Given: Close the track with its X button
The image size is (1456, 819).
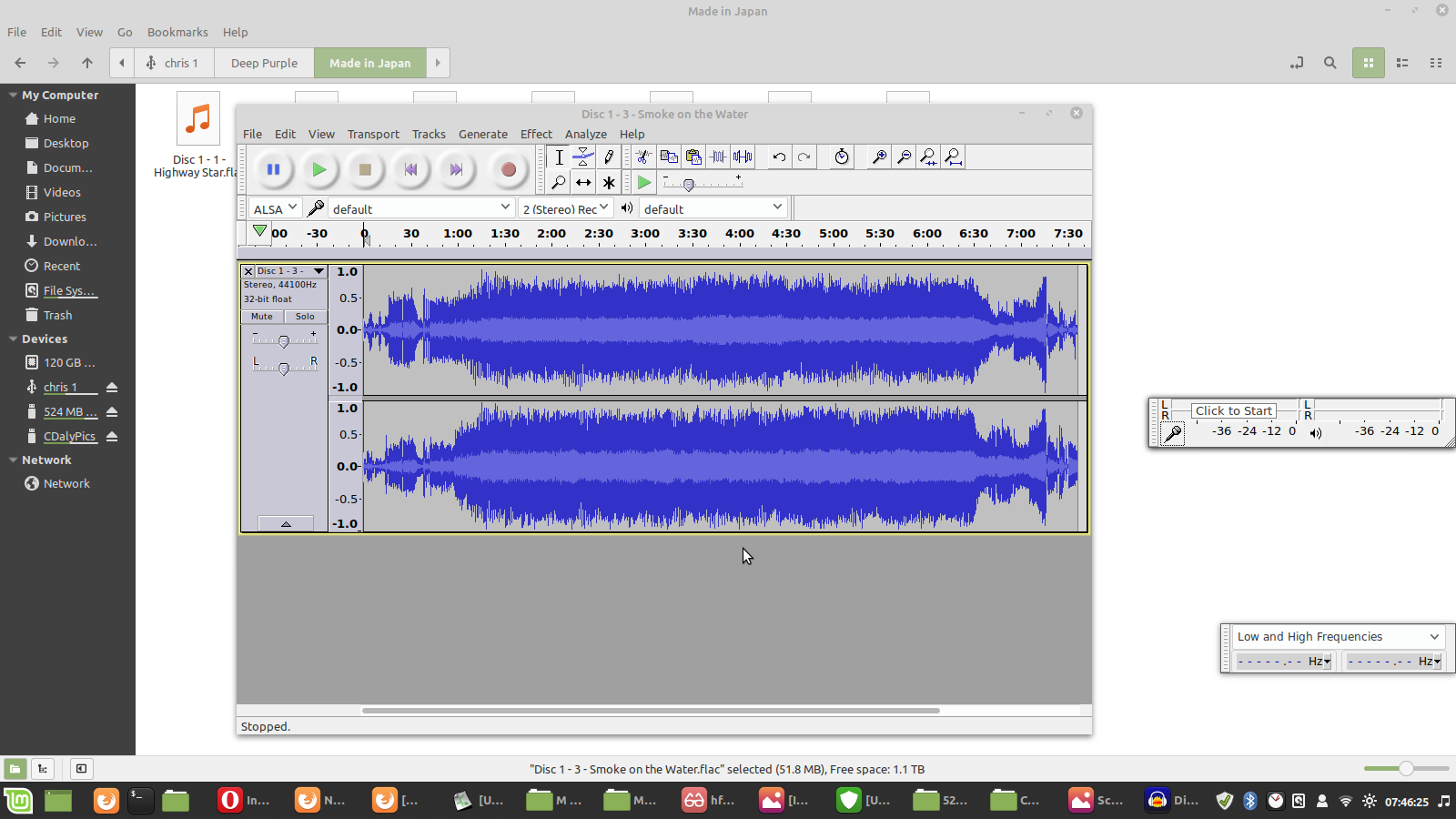Looking at the screenshot, I should point(248,271).
